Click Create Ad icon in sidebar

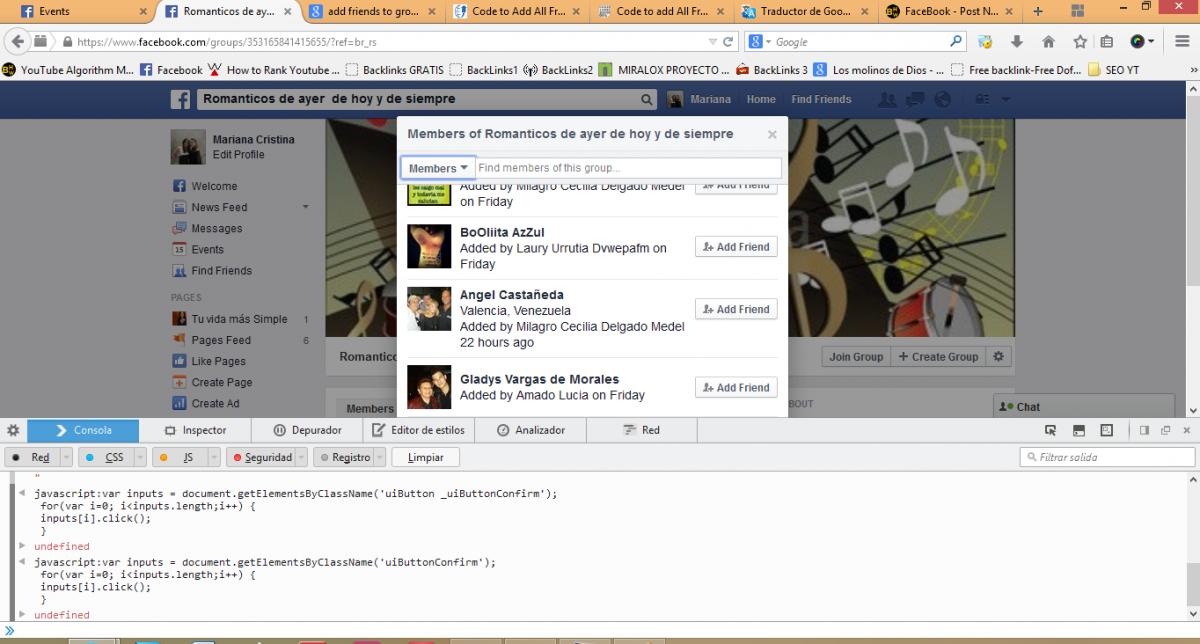(x=180, y=404)
